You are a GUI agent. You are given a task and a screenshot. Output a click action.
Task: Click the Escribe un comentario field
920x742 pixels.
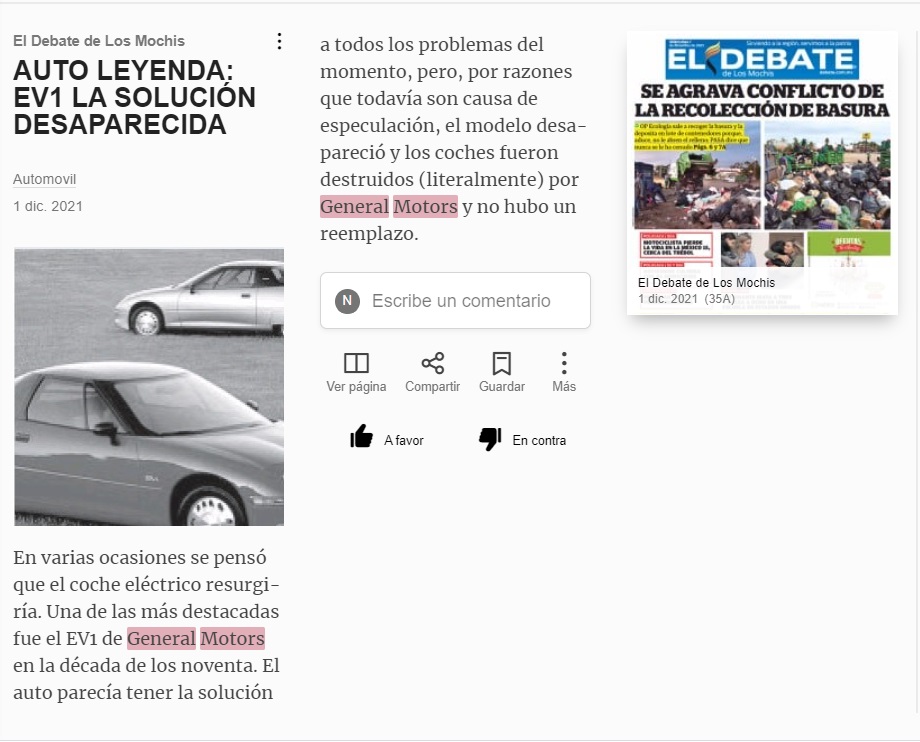(455, 300)
